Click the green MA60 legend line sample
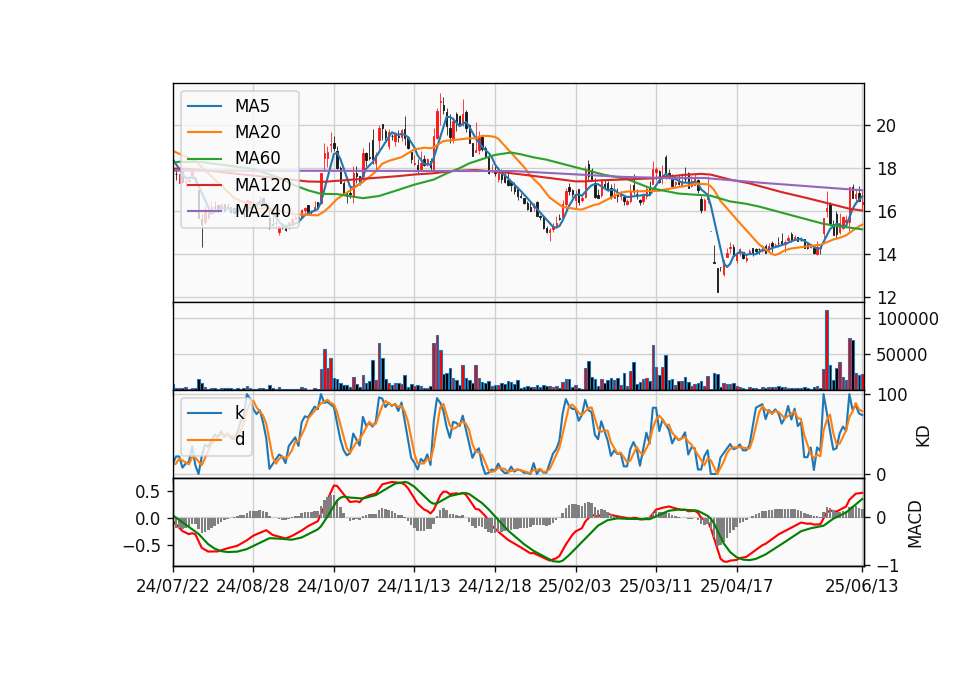960x690 pixels. point(205,158)
